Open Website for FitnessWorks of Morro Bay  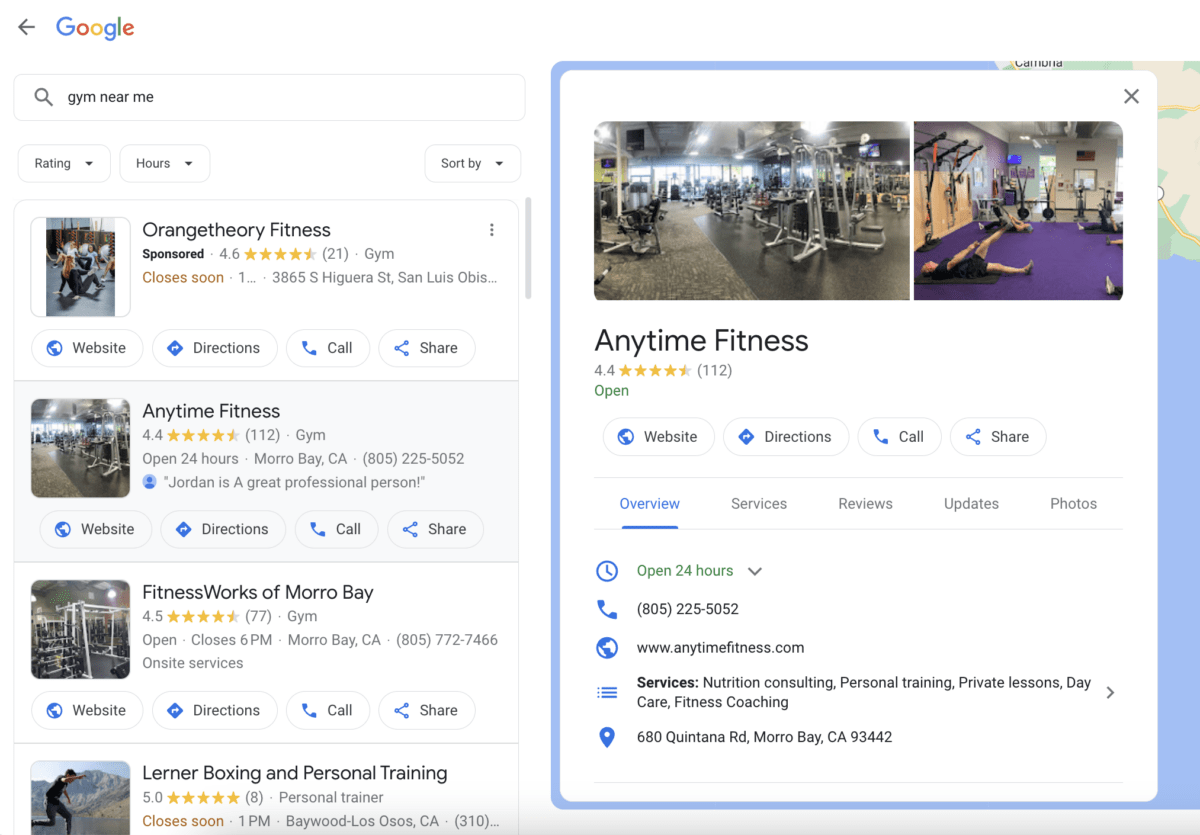(87, 710)
